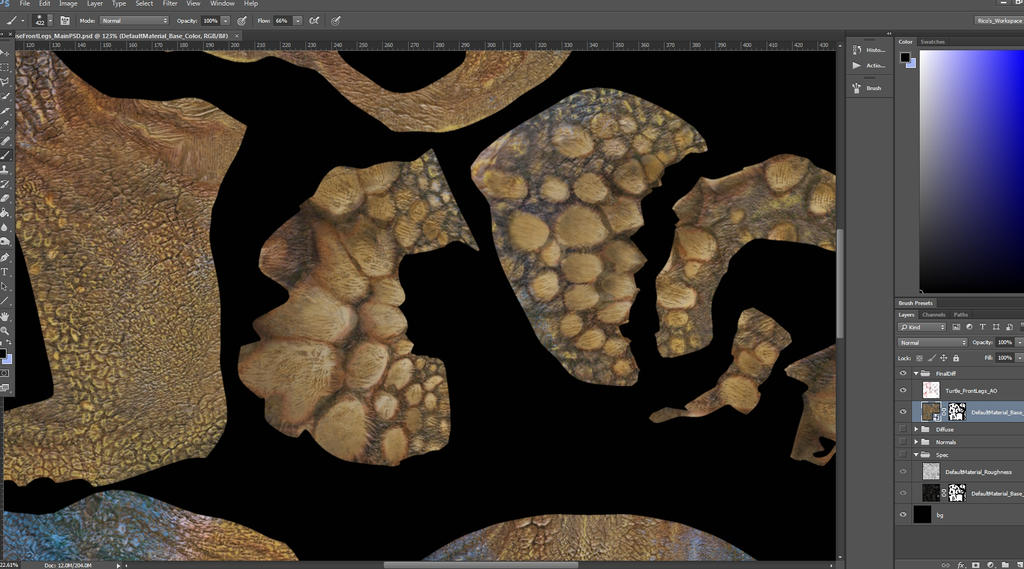Select the Eraser tool
1024x569 pixels.
click(x=5, y=198)
